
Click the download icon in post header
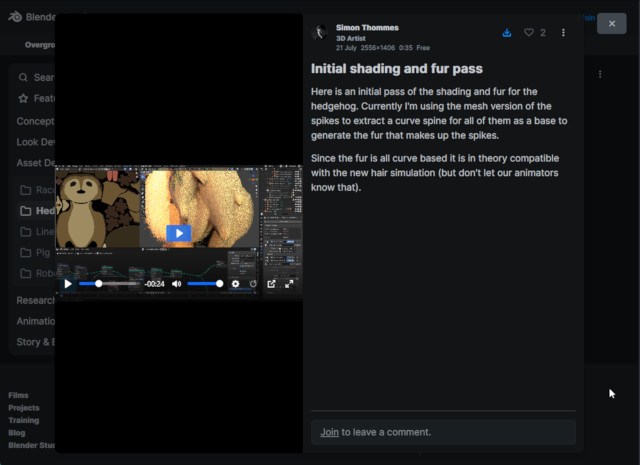tap(507, 33)
